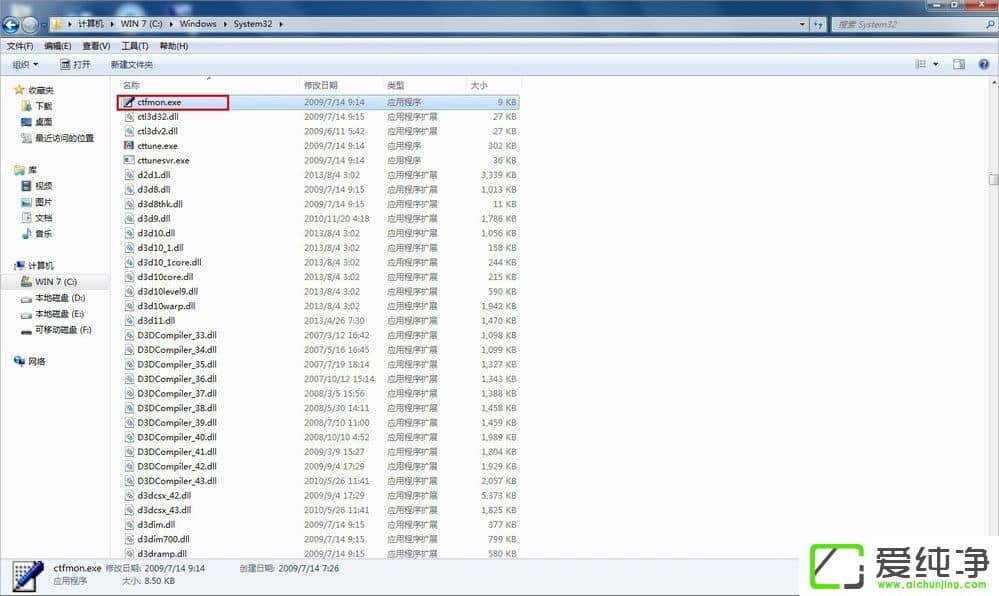Select 音乐 library in sidebar

[x=44, y=234]
